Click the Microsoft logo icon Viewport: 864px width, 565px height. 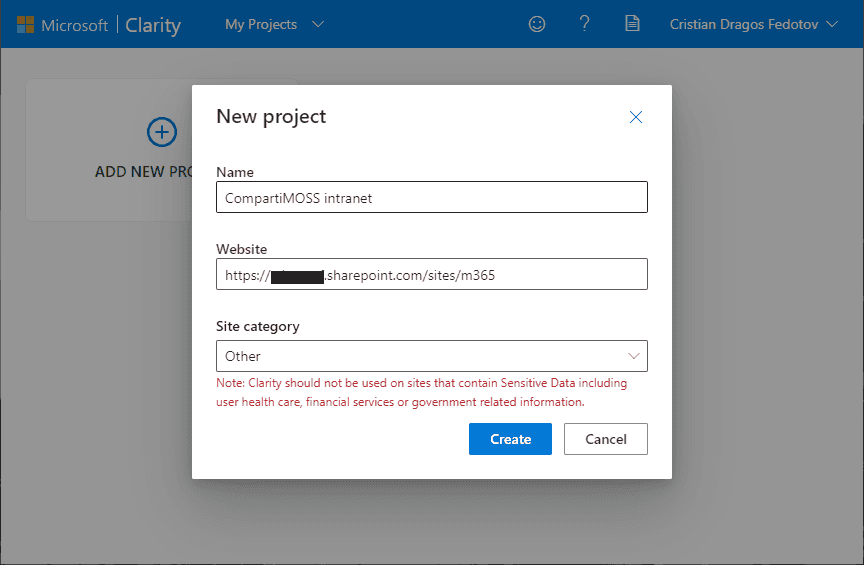click(25, 25)
